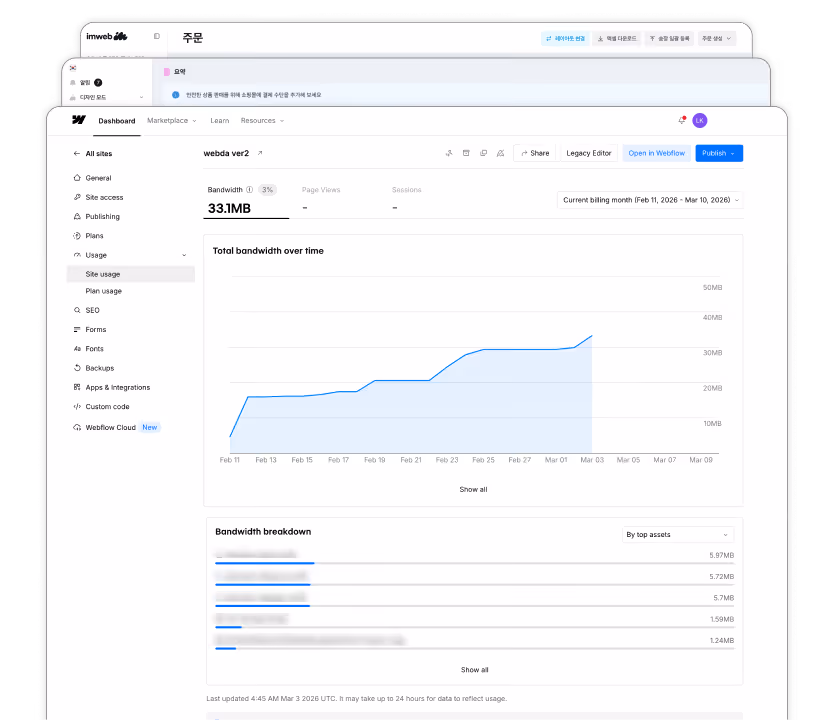Viewport: 834px width, 720px height.
Task: Click the Bandwidth info icon
Action: (249, 190)
